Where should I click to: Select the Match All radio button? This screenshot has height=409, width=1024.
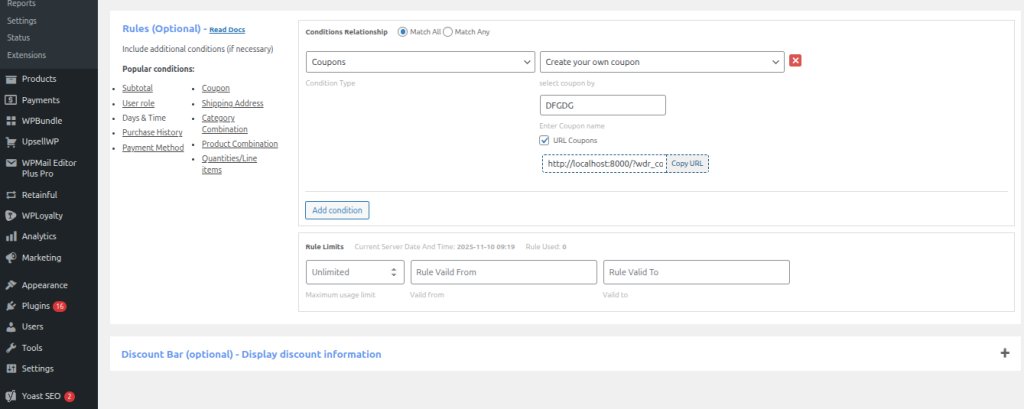[x=403, y=32]
